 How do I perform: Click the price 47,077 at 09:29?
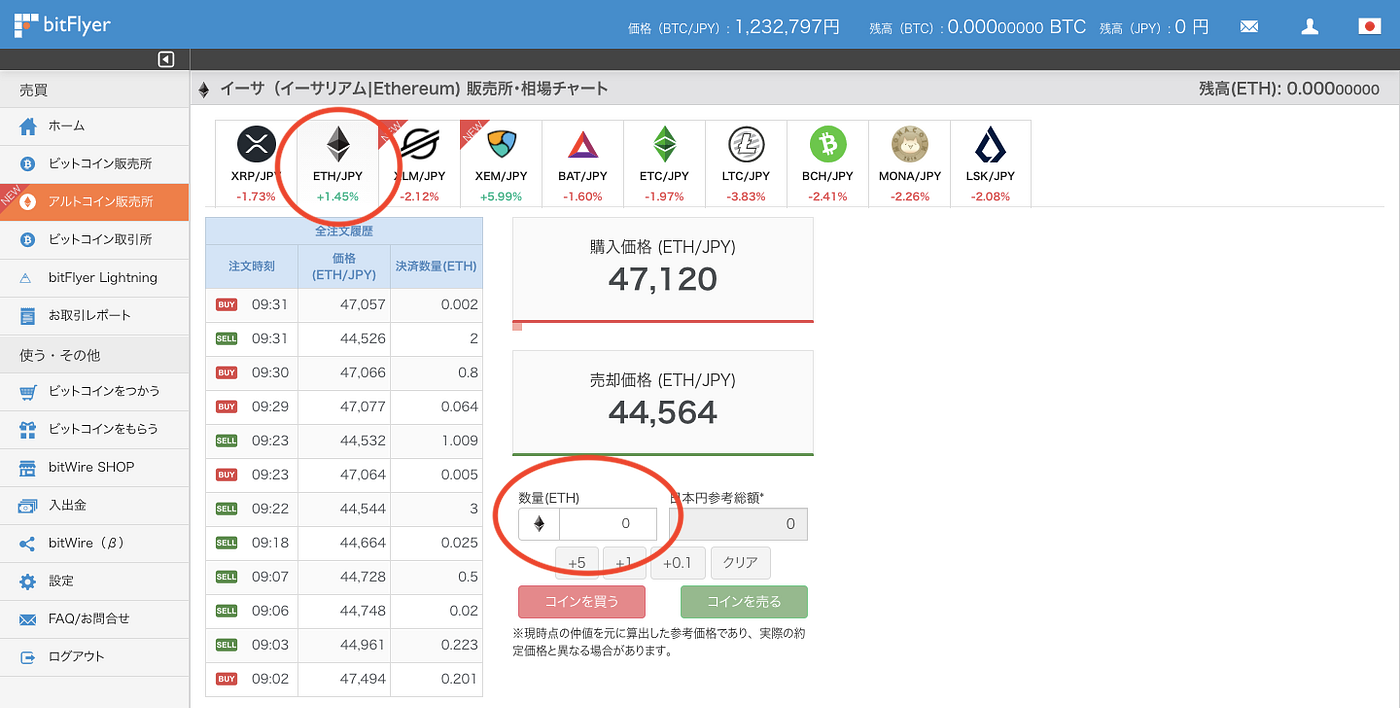click(x=363, y=407)
